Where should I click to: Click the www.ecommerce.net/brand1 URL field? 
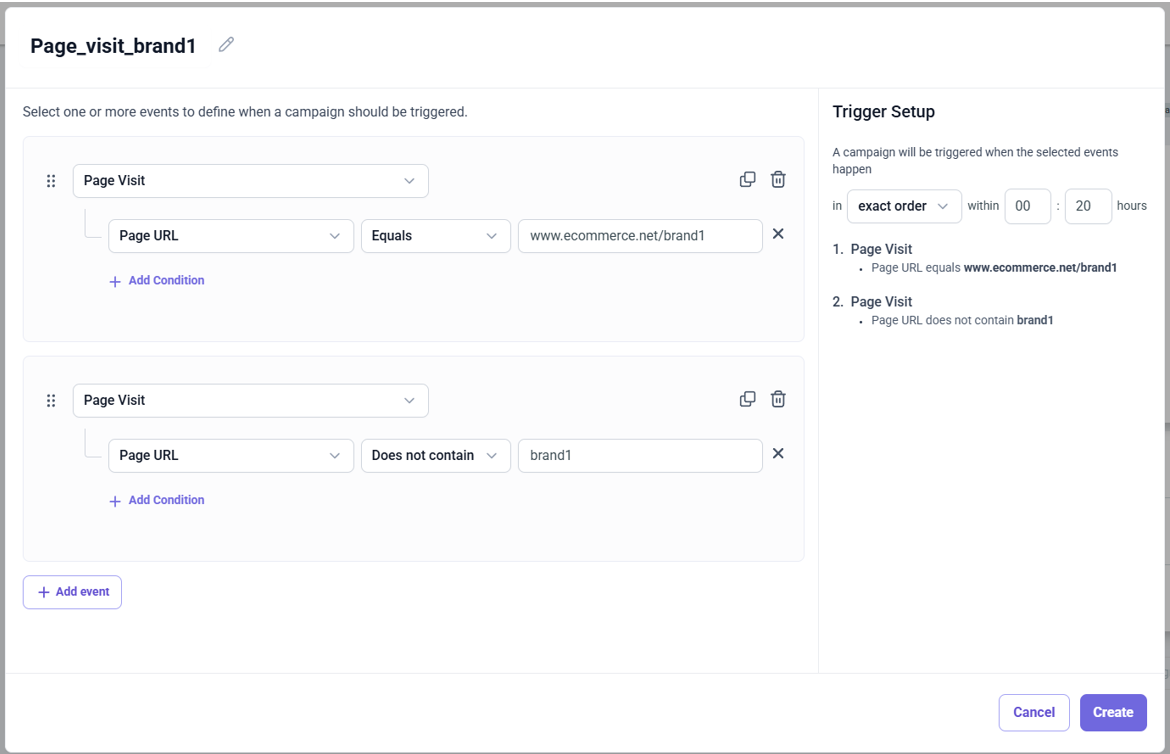(640, 236)
